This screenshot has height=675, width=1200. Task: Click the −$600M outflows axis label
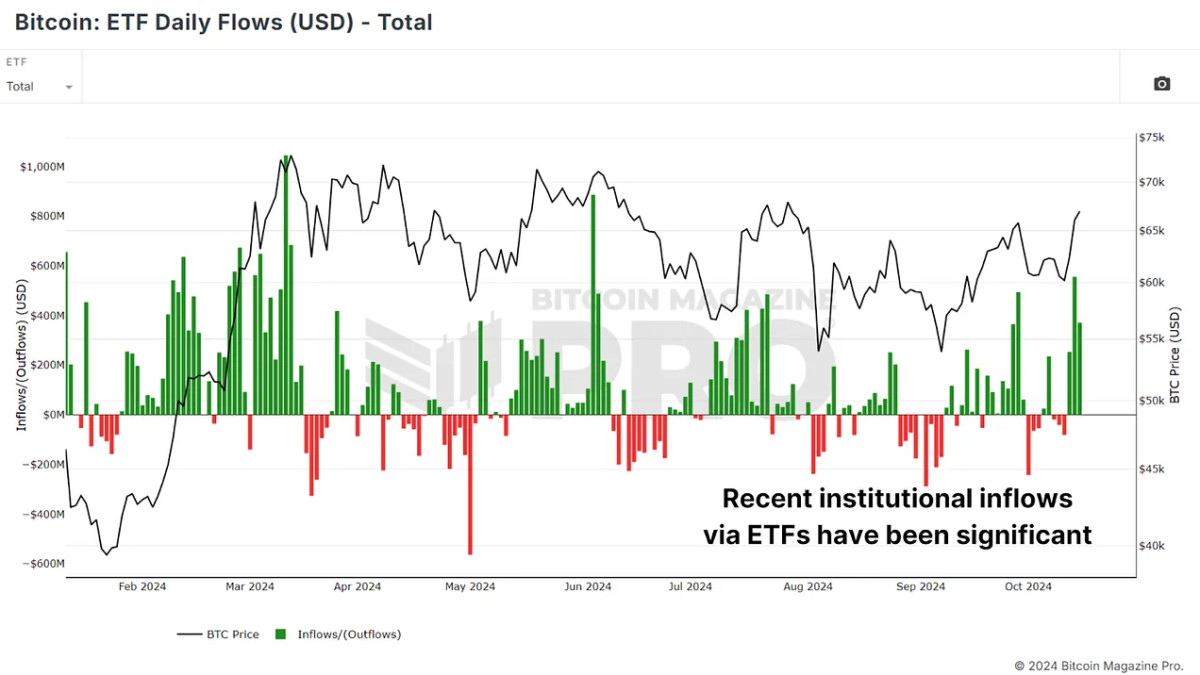[x=43, y=564]
